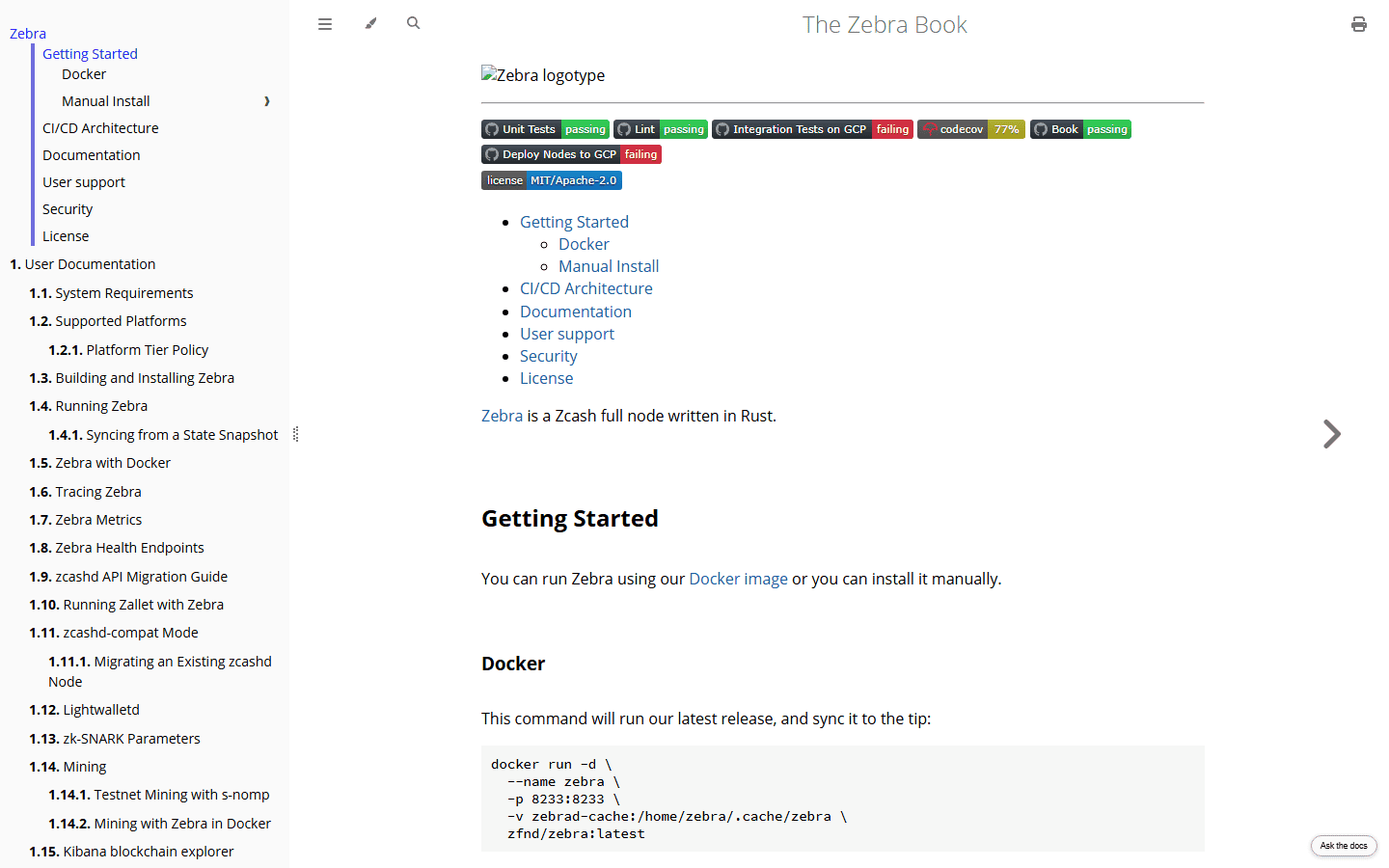The height and width of the screenshot is (868, 1389).
Task: Open Running Zallet with Zebra chapter
Action: 126,605
